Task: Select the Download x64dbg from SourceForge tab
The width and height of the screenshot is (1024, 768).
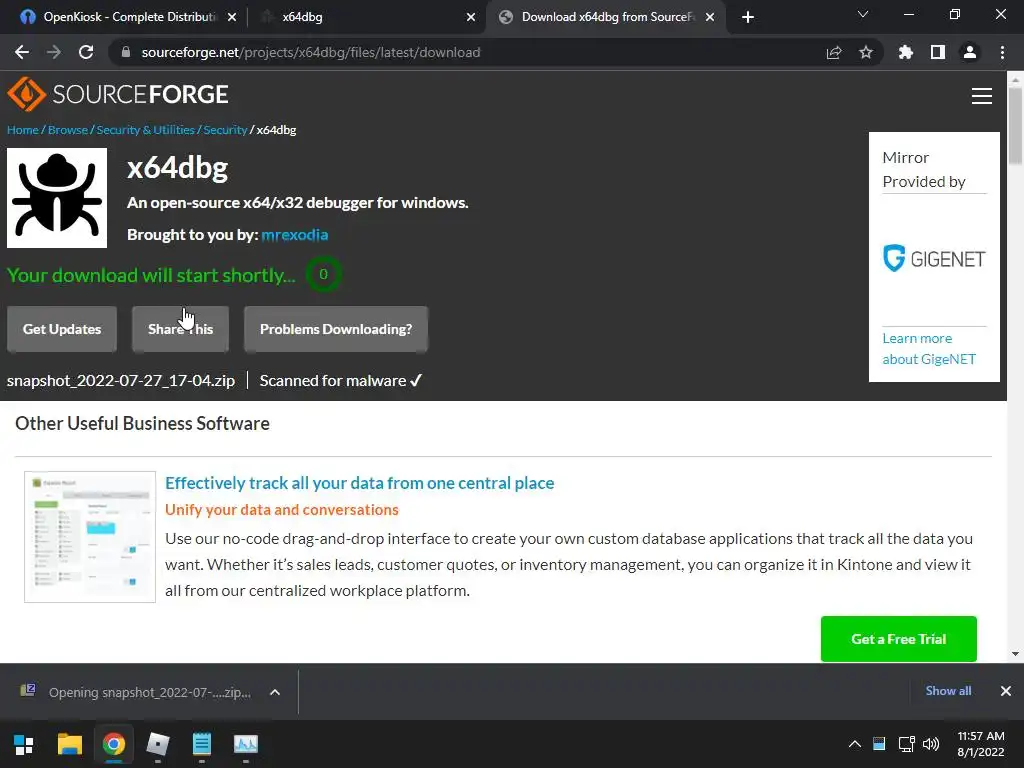Action: tap(604, 17)
